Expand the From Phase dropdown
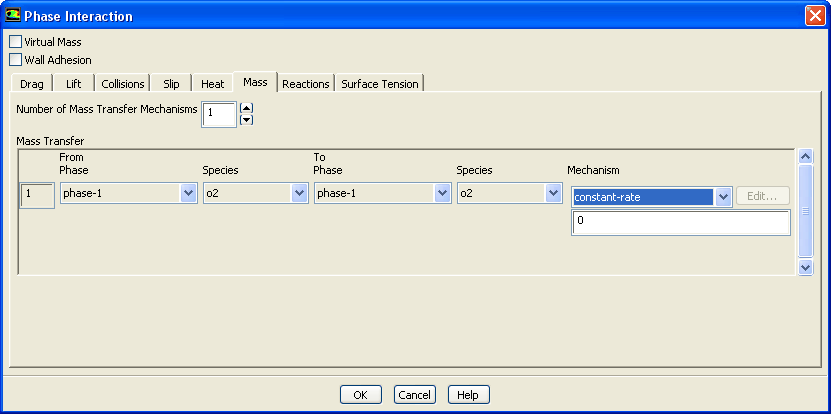Screen dimensions: 831x415 (x=188, y=194)
